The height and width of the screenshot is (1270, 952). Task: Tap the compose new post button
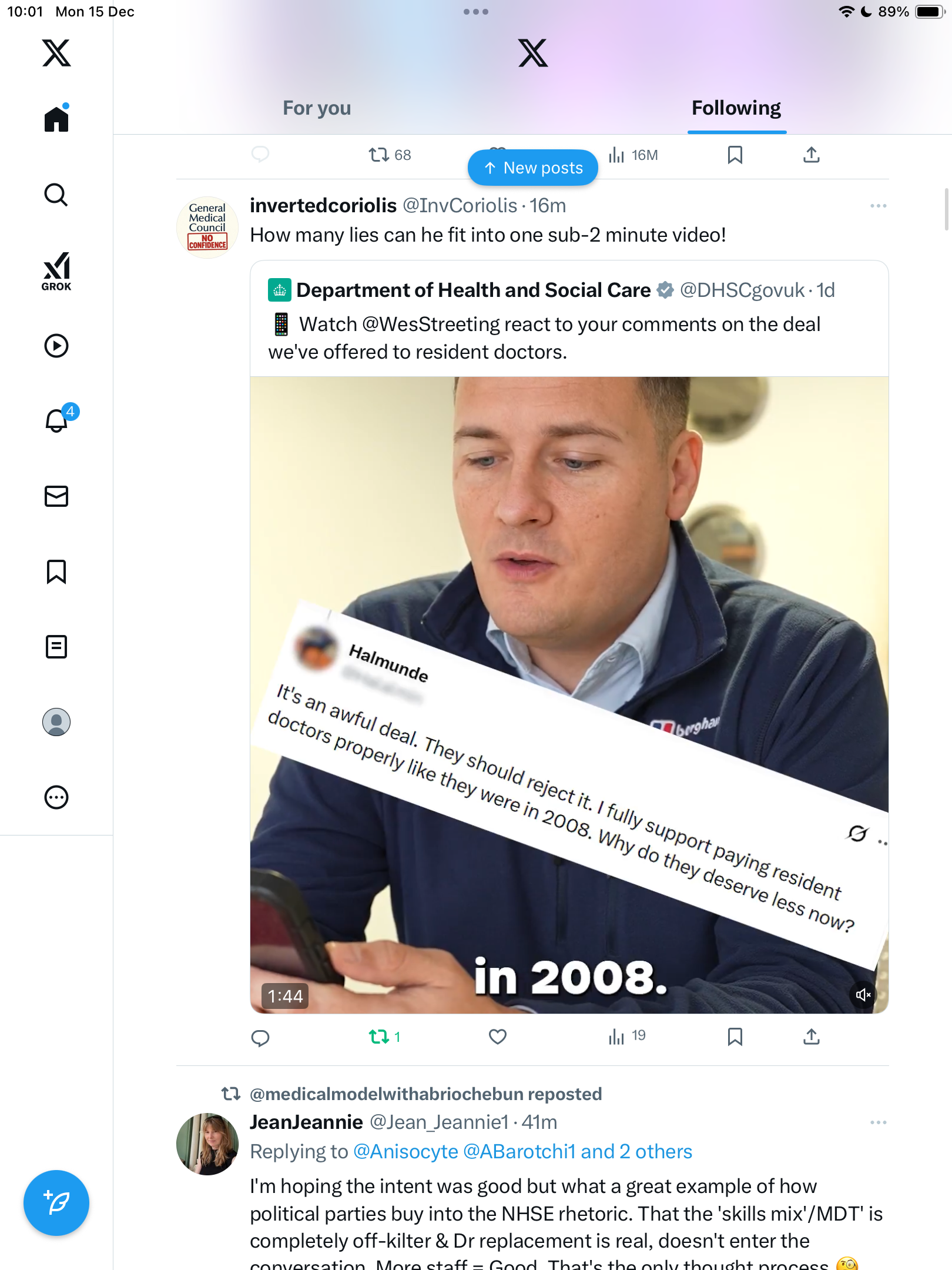click(x=56, y=1203)
